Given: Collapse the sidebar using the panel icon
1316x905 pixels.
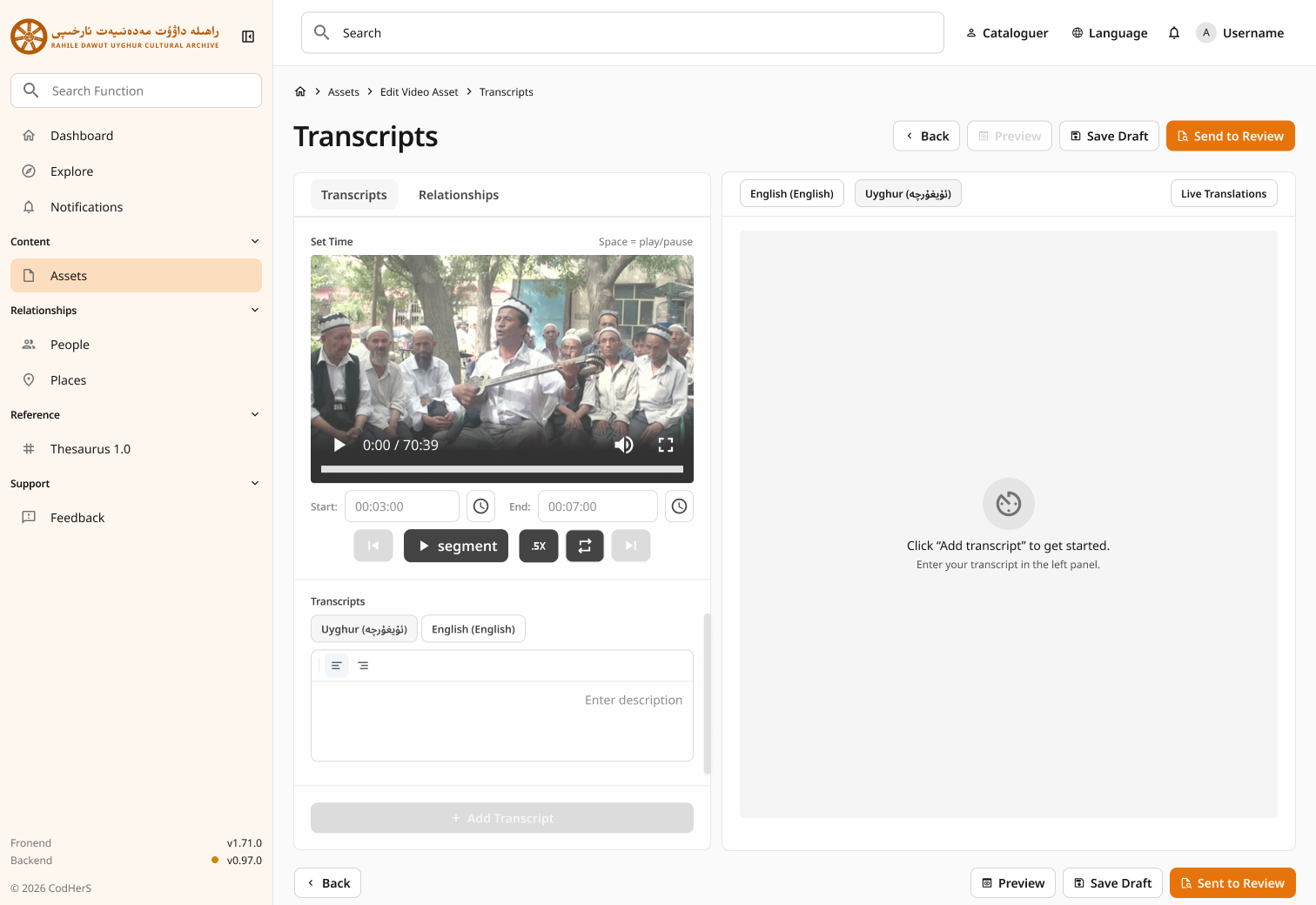Looking at the screenshot, I should pos(248,36).
